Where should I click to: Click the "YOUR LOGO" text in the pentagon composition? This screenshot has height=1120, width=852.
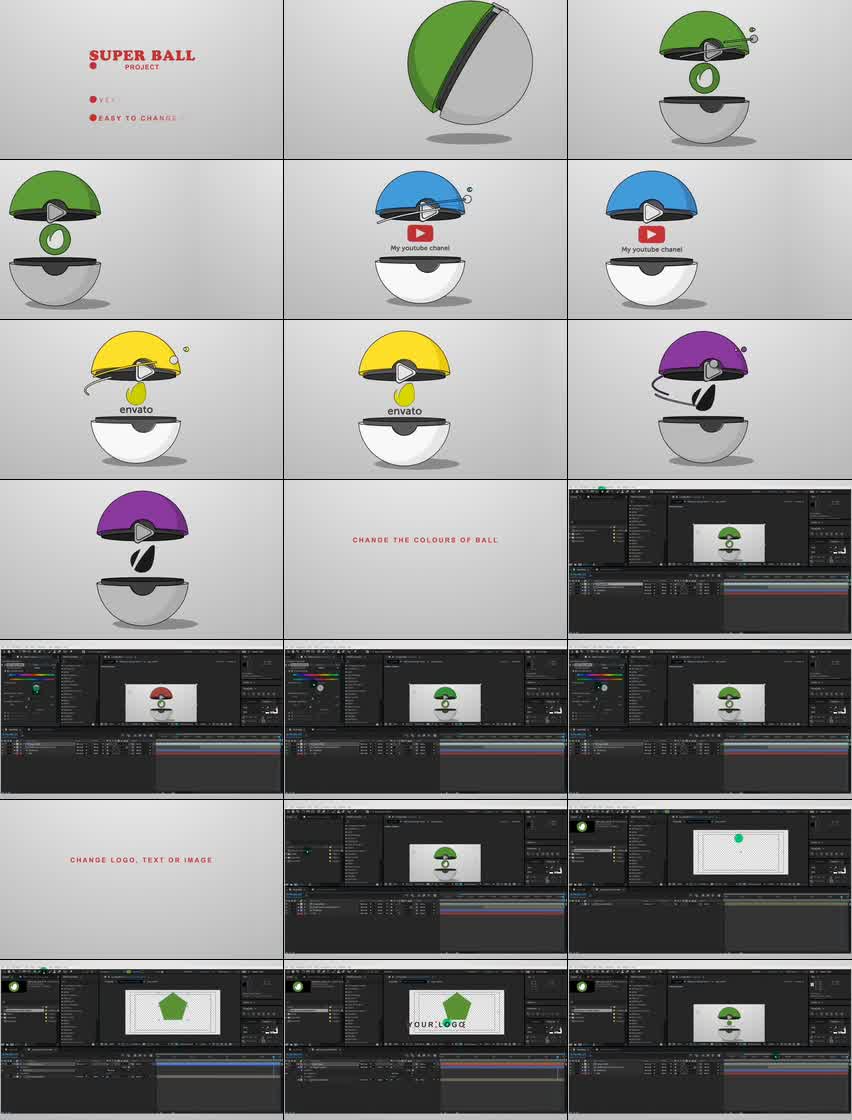point(437,1024)
